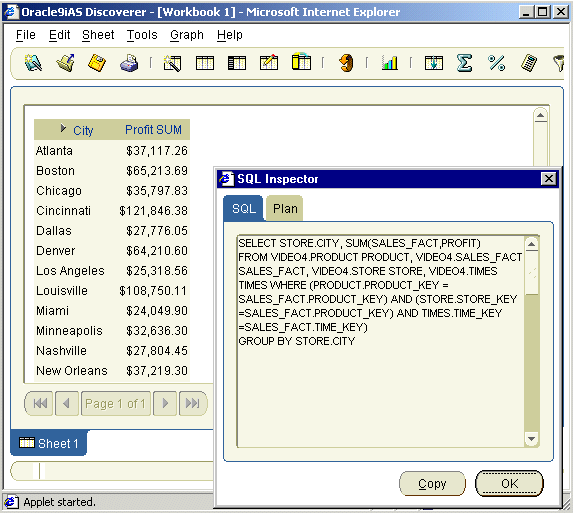Open the Calculations calculator icon
573x513 pixels.
pos(529,63)
